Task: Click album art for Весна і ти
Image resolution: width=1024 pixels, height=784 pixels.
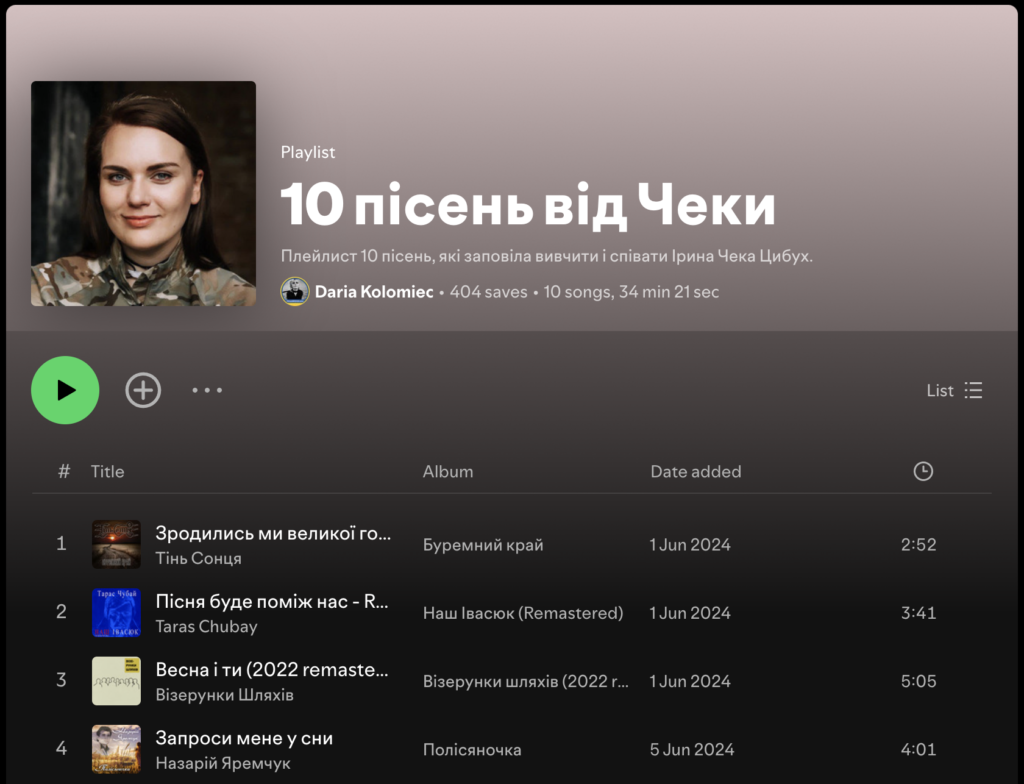Action: coord(116,681)
